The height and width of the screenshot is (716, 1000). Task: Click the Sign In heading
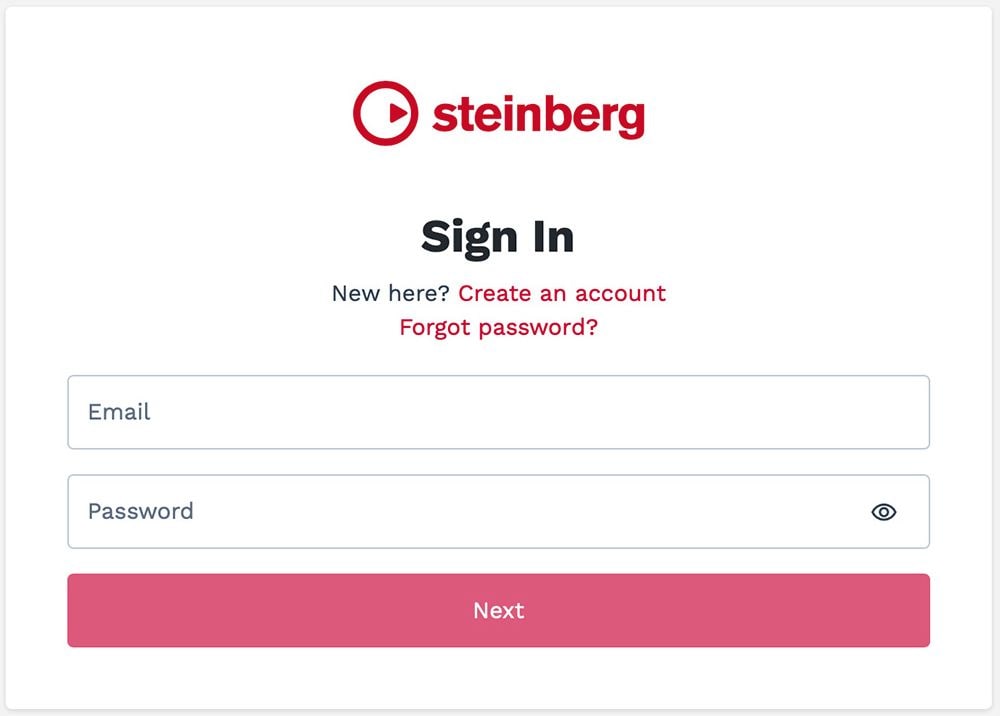(x=498, y=237)
